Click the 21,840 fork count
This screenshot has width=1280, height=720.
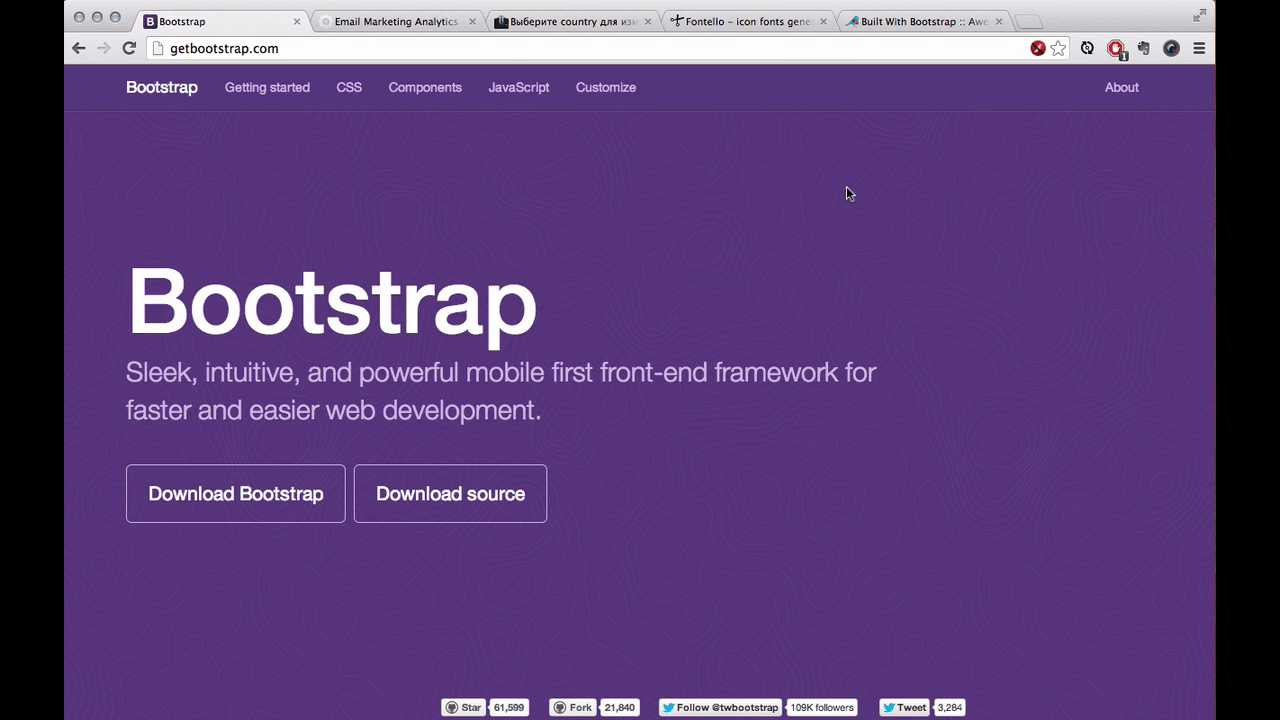coord(620,707)
